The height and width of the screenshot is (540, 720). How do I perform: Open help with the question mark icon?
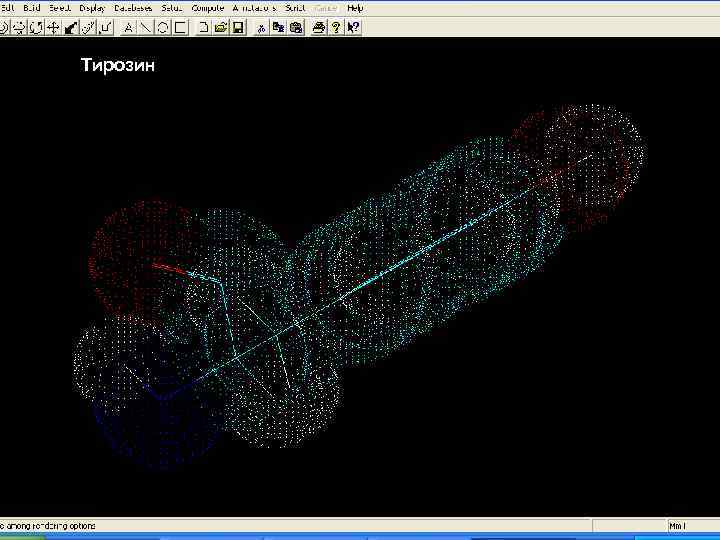coord(336,28)
